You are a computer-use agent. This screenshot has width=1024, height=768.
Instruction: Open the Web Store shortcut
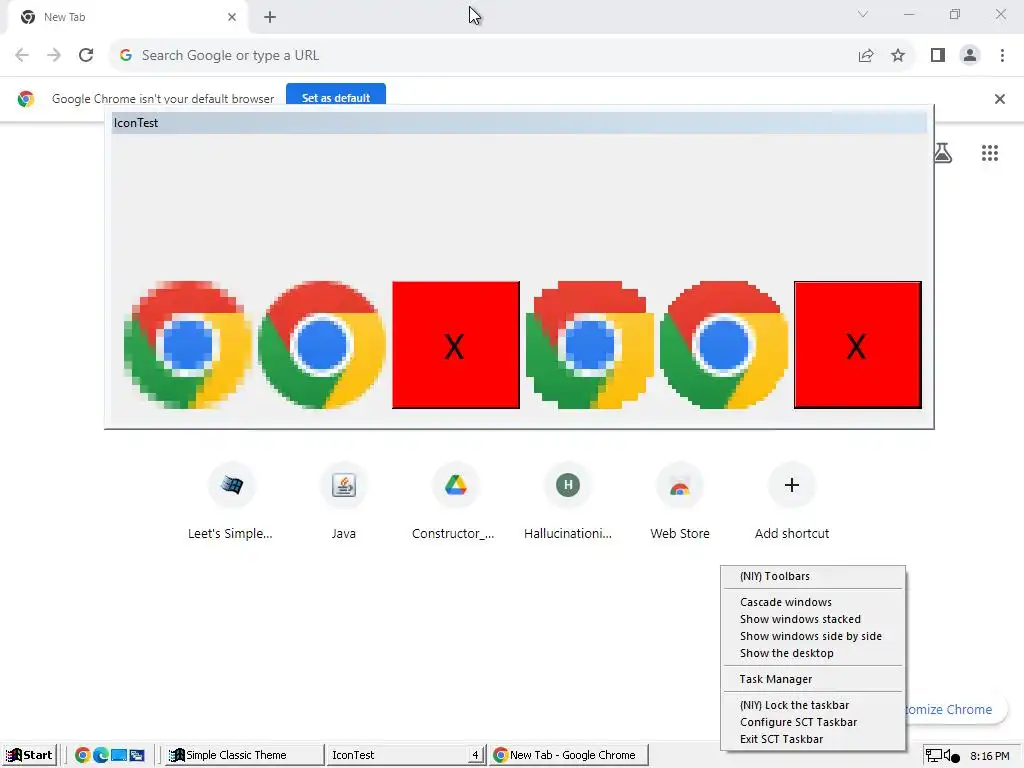point(680,502)
